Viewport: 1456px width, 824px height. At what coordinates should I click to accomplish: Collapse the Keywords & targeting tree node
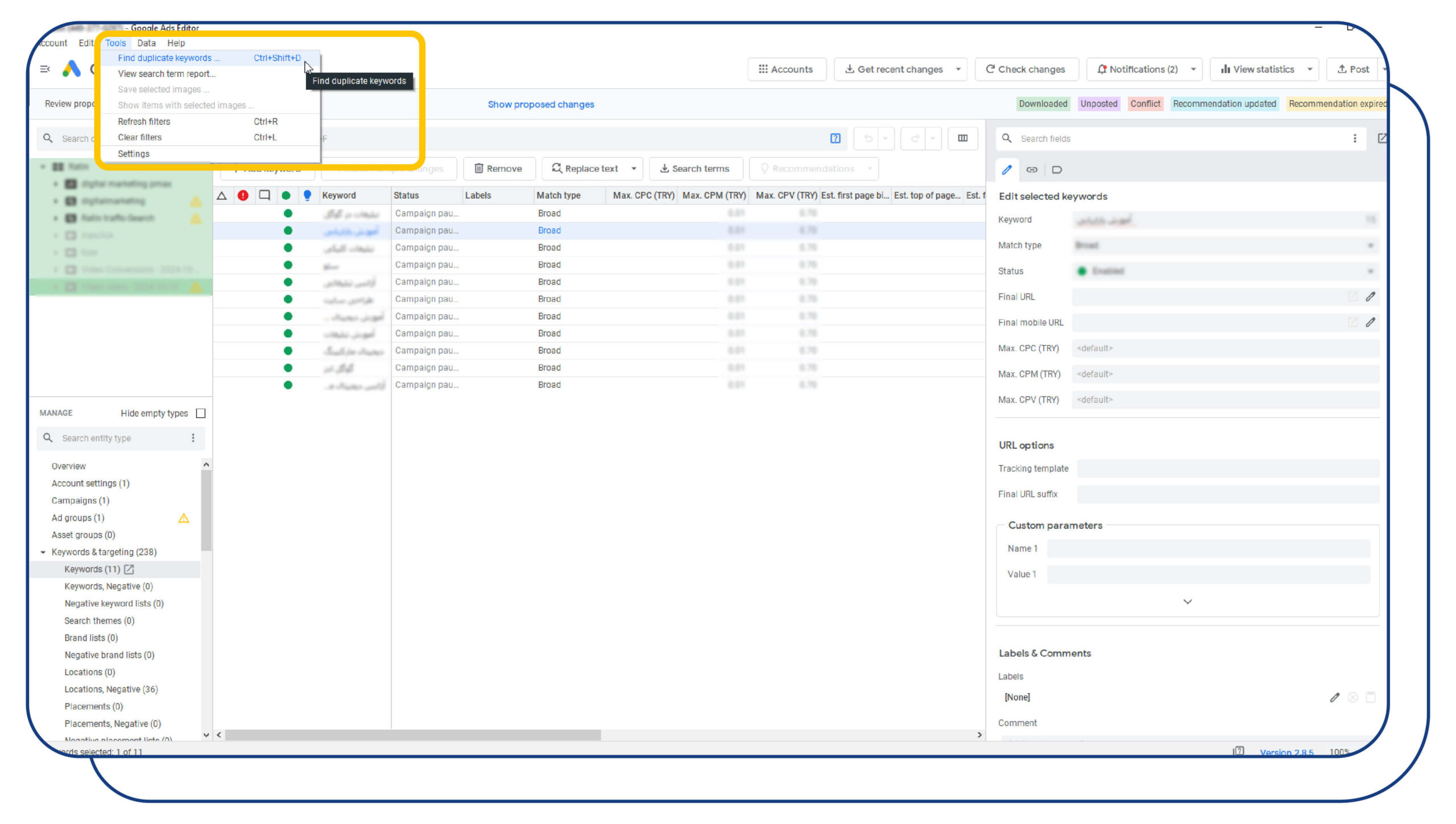pos(43,552)
